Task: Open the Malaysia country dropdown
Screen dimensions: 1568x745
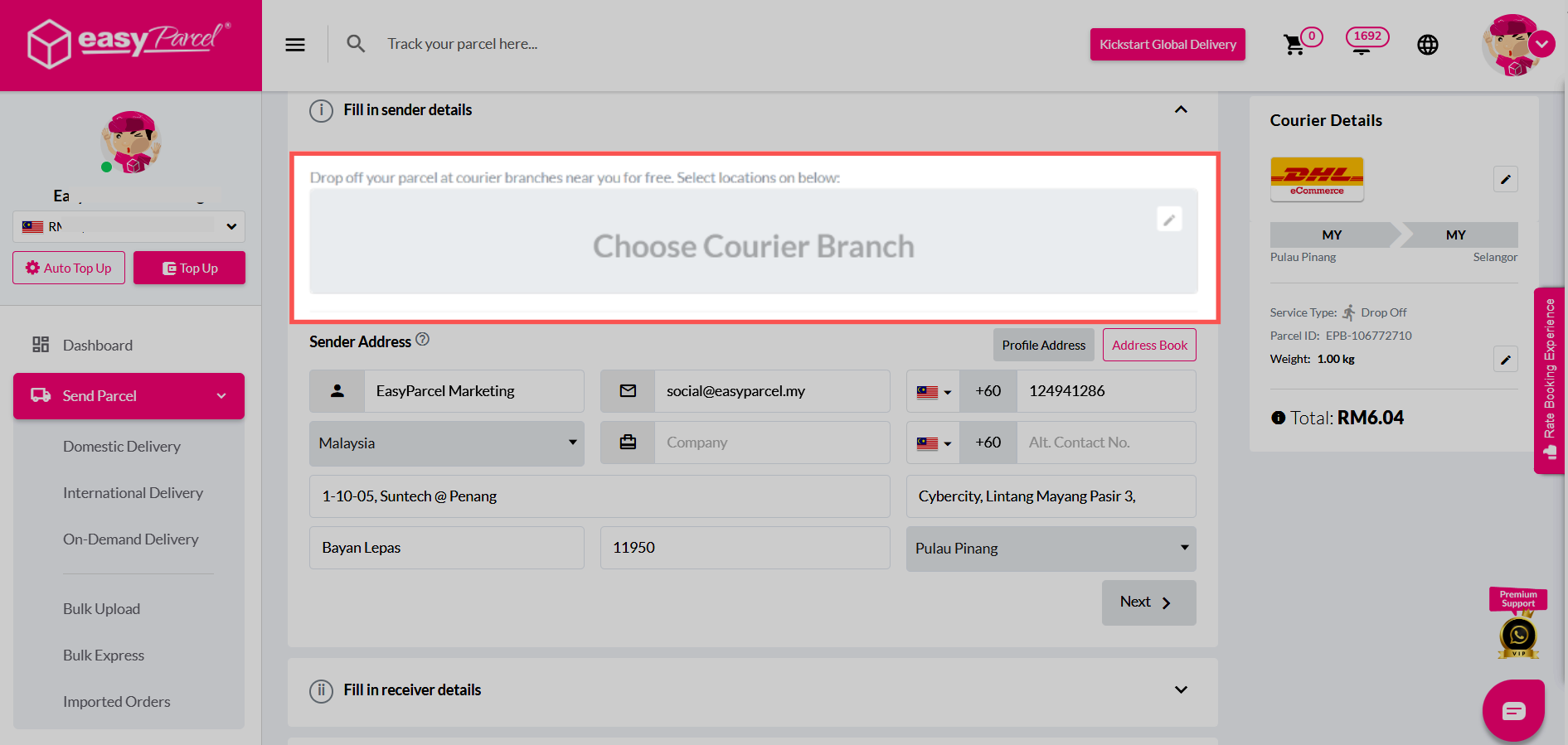Action: tap(447, 443)
